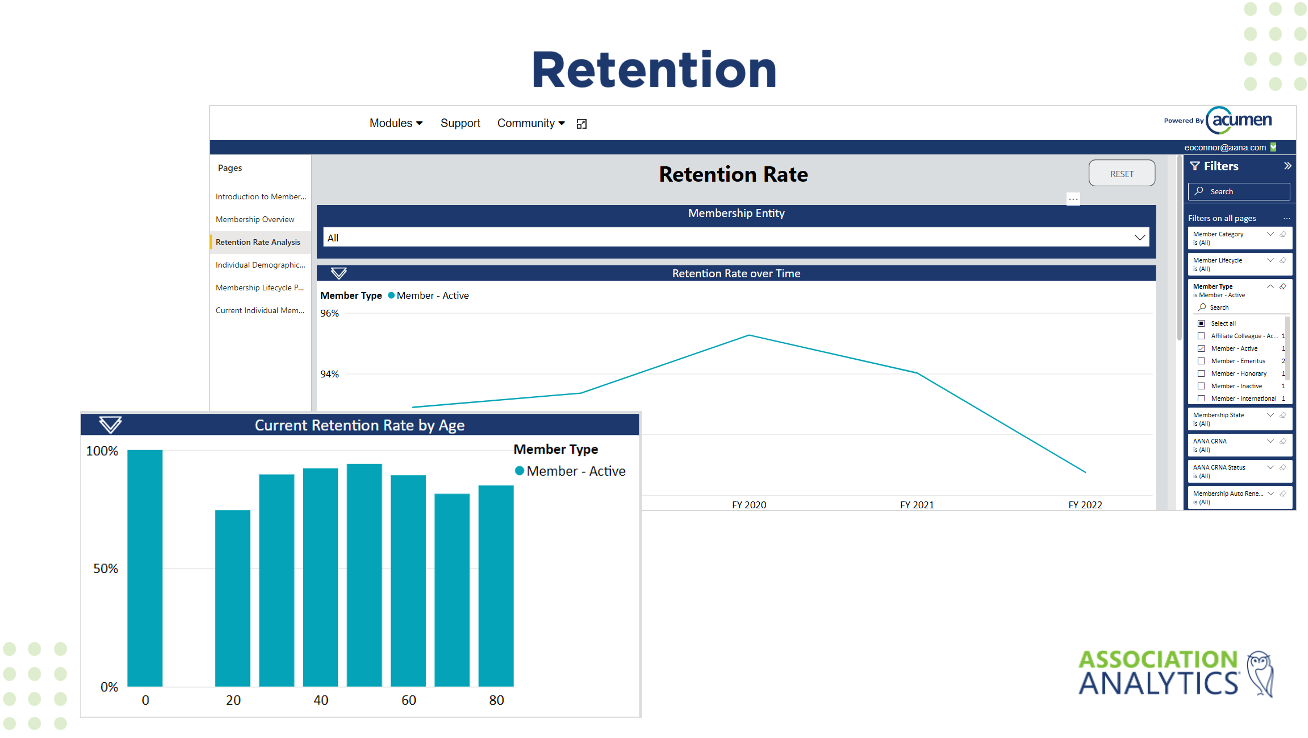
Task: Click the funnel icon on Current Retention Rate chart
Action: [x=110, y=424]
